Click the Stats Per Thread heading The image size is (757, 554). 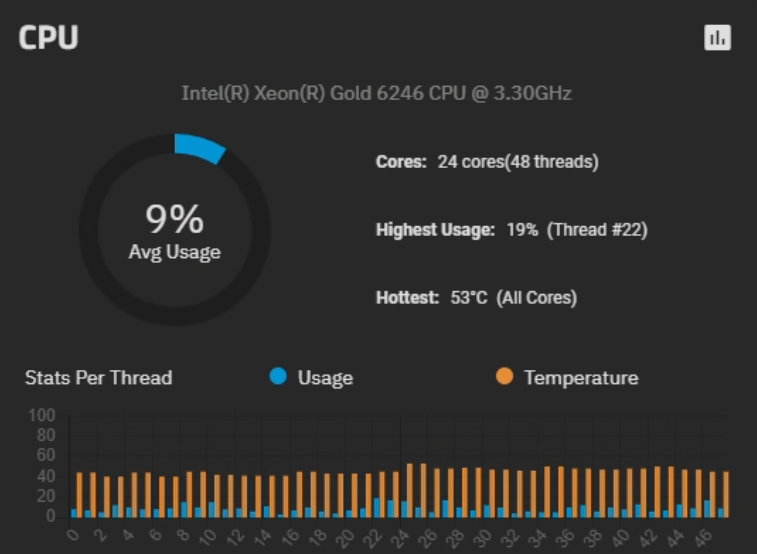click(98, 378)
